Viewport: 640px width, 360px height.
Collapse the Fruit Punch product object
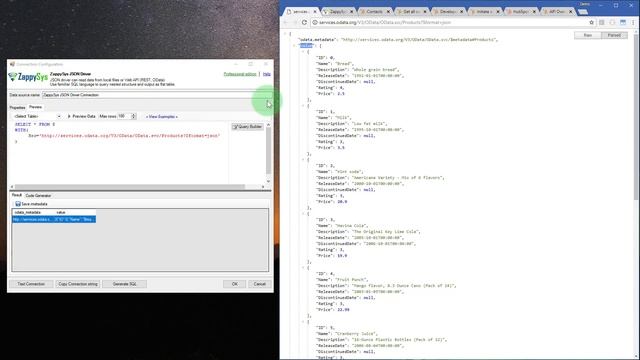(303, 268)
